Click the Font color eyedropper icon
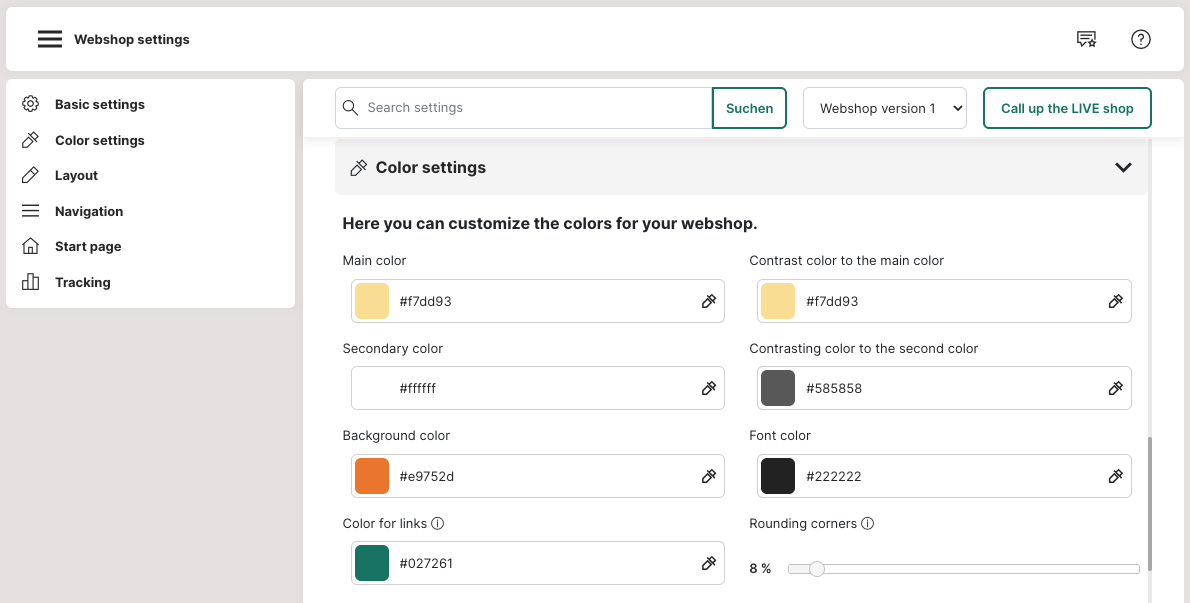The image size is (1190, 603). 1116,476
